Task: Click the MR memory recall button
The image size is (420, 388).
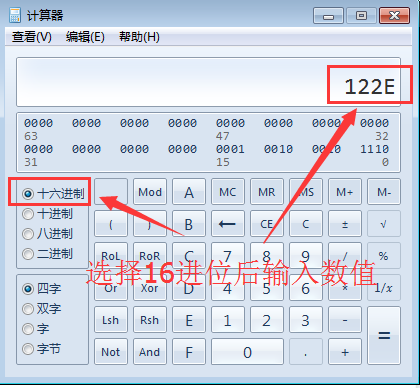Action: click(x=267, y=192)
